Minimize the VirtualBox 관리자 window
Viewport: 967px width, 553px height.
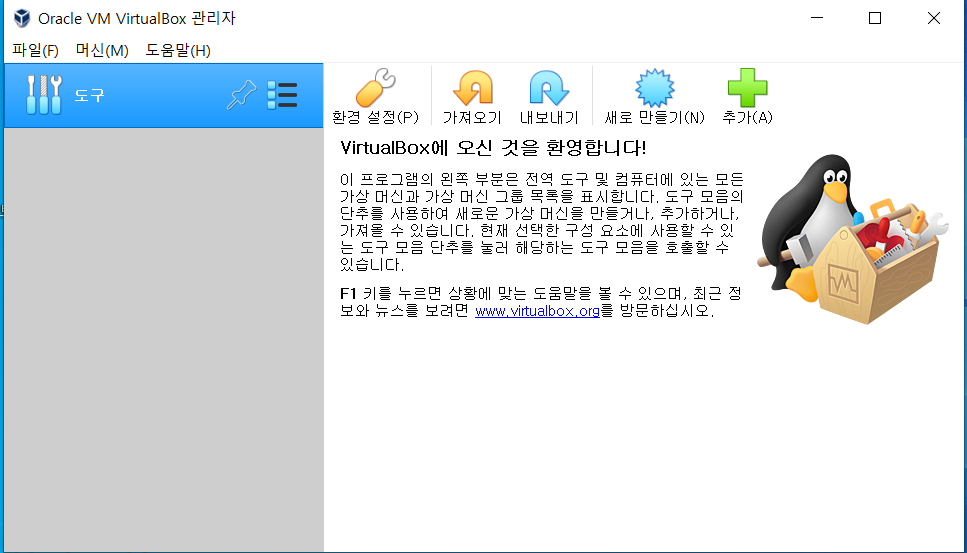(x=817, y=18)
